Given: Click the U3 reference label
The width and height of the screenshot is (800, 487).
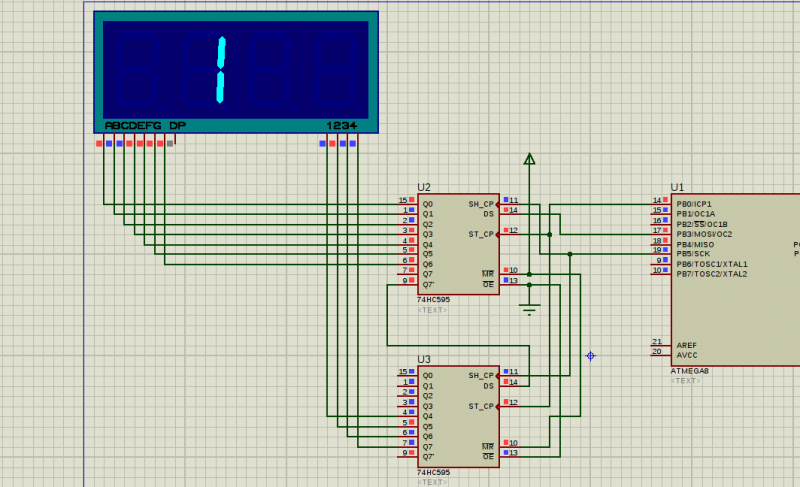Looking at the screenshot, I should (x=423, y=359).
